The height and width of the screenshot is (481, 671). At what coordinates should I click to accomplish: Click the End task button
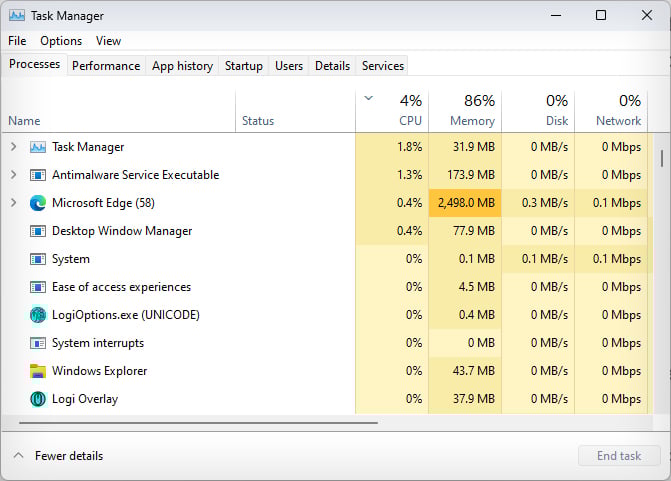pos(619,456)
